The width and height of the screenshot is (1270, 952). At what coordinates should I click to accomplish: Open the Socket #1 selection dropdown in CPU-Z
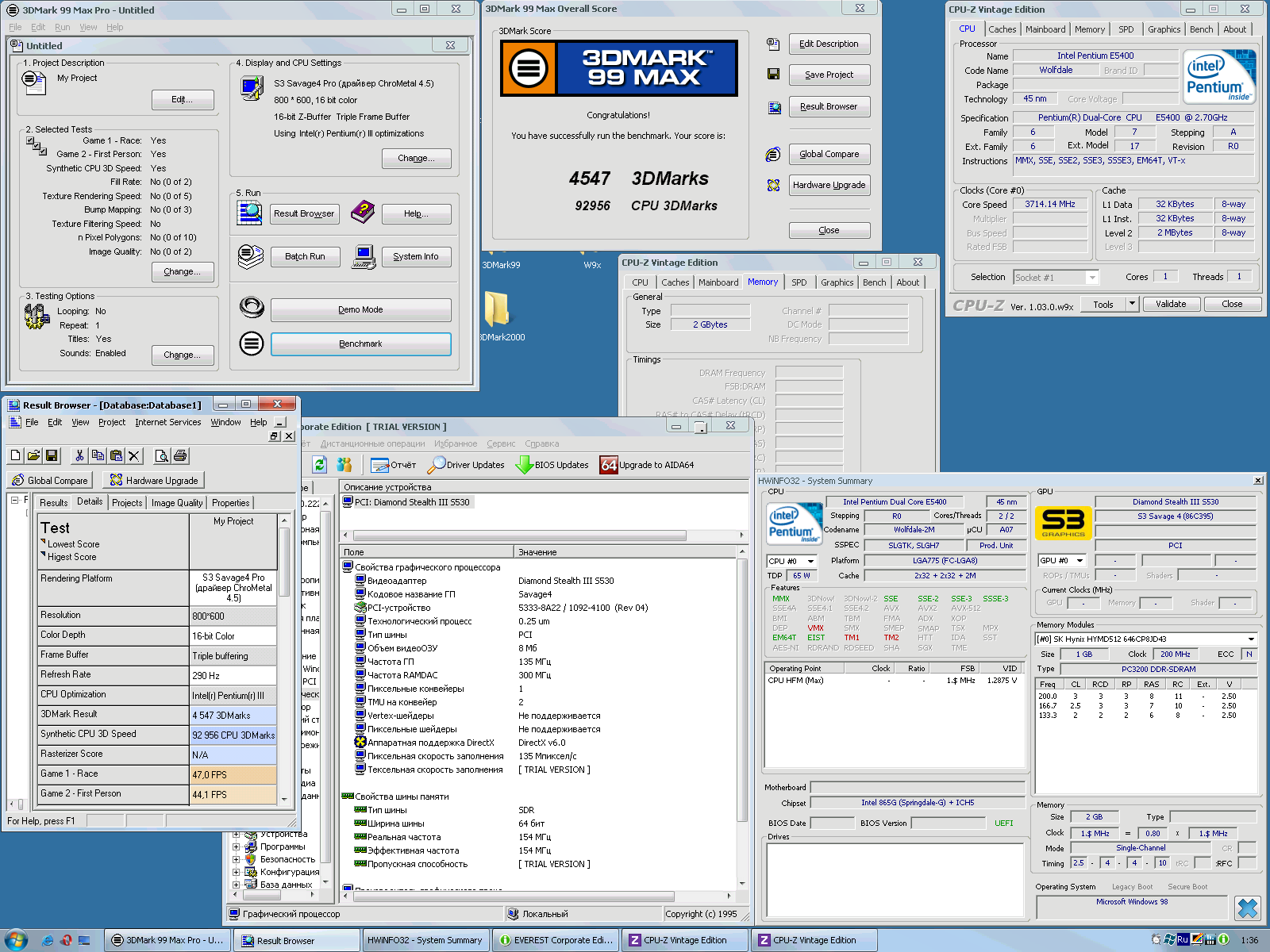(x=1093, y=277)
